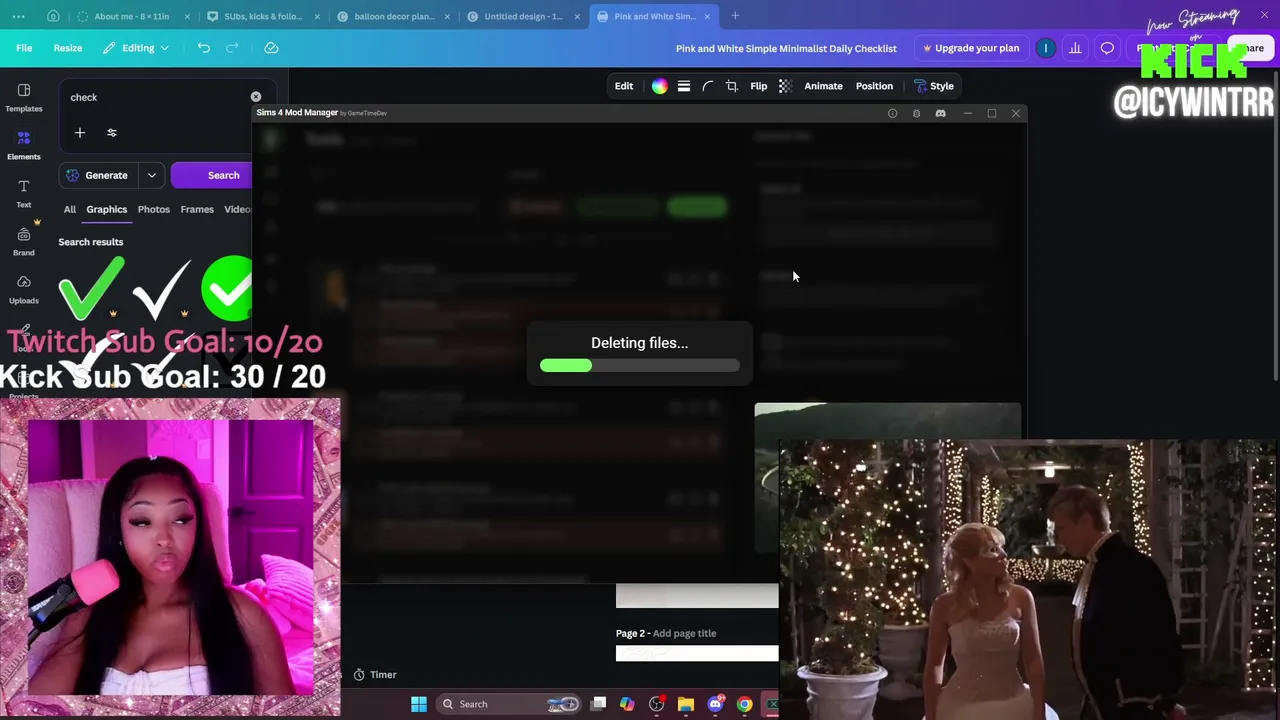Click the Canva undo arrow

pos(204,48)
